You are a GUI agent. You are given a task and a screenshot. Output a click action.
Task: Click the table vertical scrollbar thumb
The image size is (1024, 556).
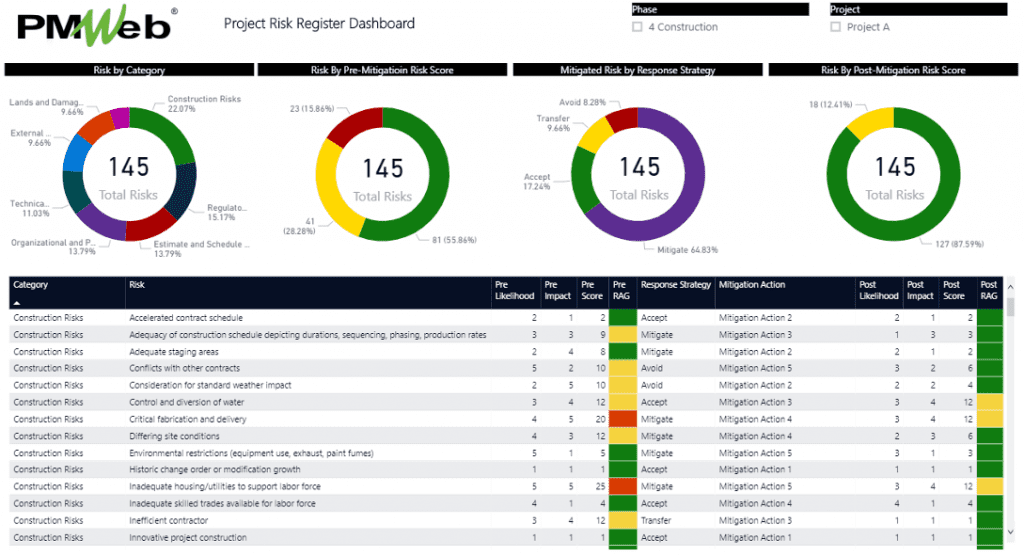click(x=1010, y=306)
